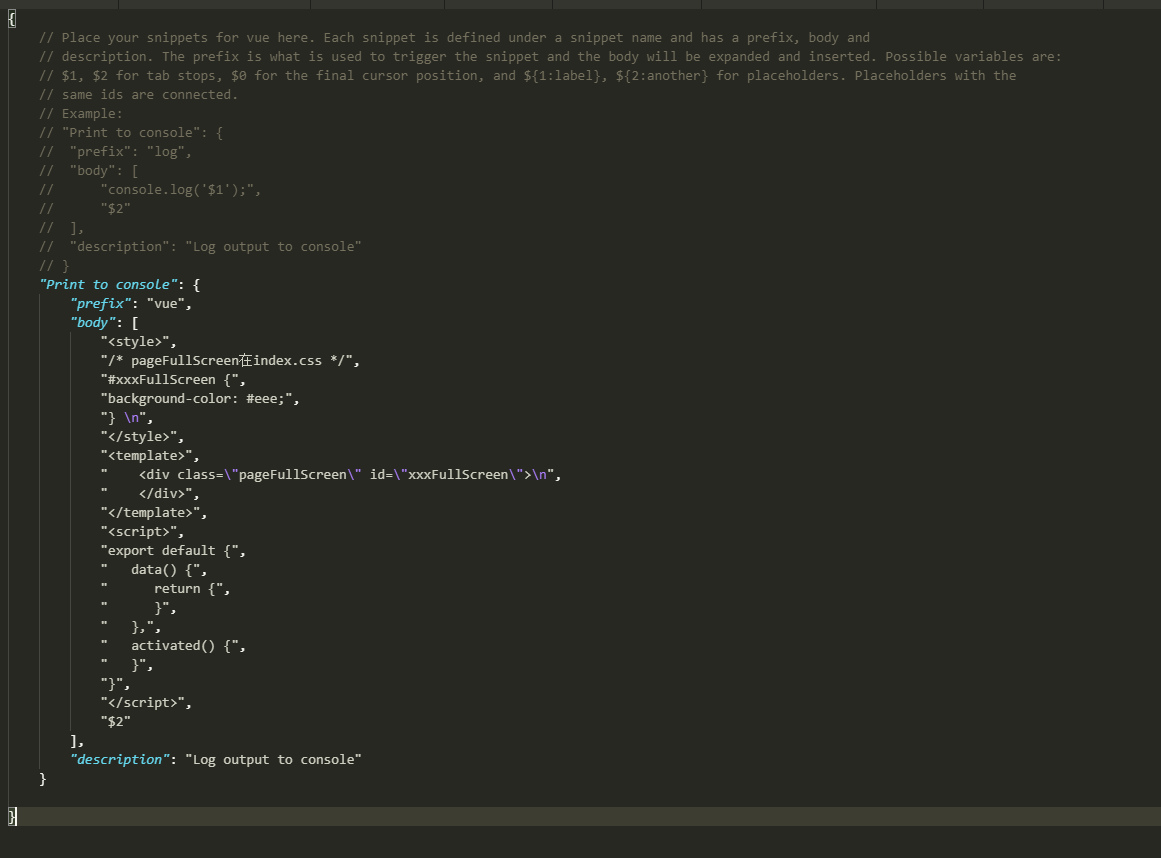Click the "</template>" closing tag string

click(x=150, y=513)
